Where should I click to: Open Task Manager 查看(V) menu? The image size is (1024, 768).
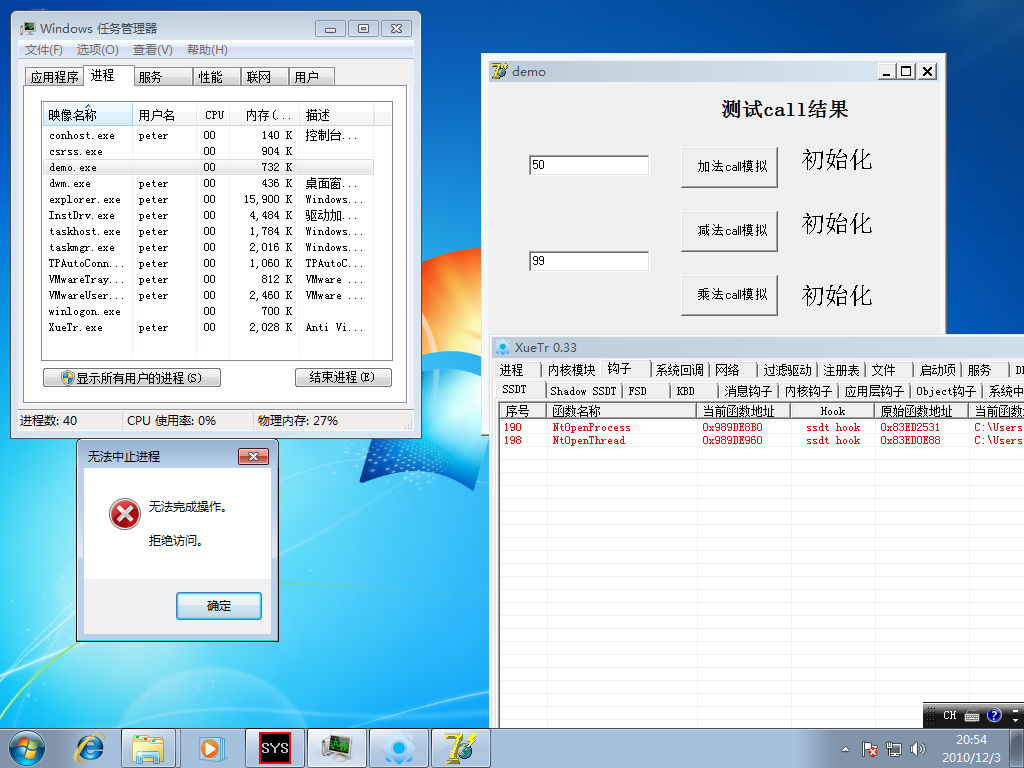[x=152, y=50]
